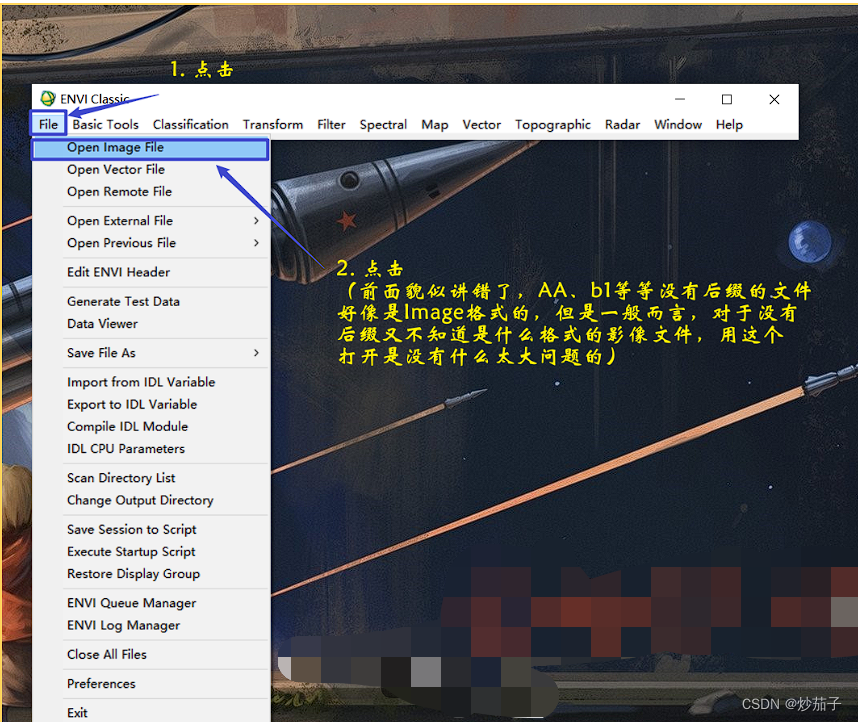Open the Help menu
Image resolution: width=858 pixels, height=722 pixels.
click(729, 124)
